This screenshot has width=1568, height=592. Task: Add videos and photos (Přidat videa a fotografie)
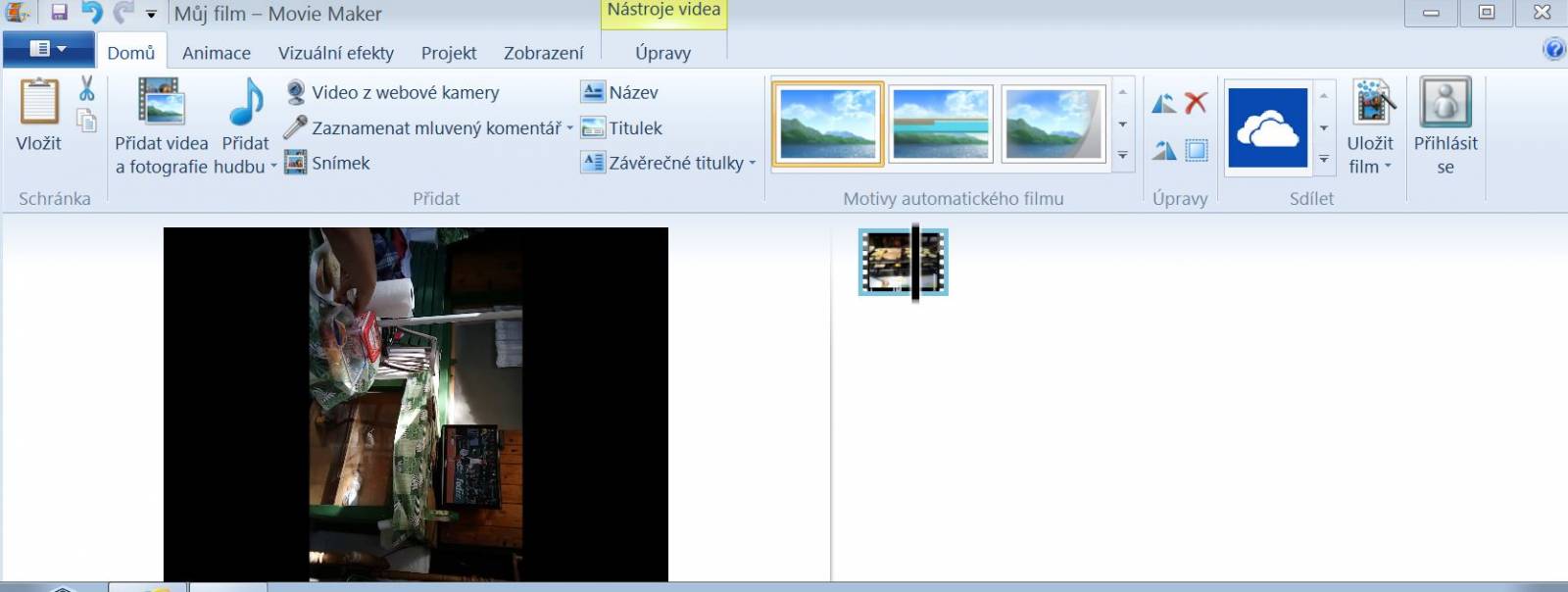(x=162, y=126)
